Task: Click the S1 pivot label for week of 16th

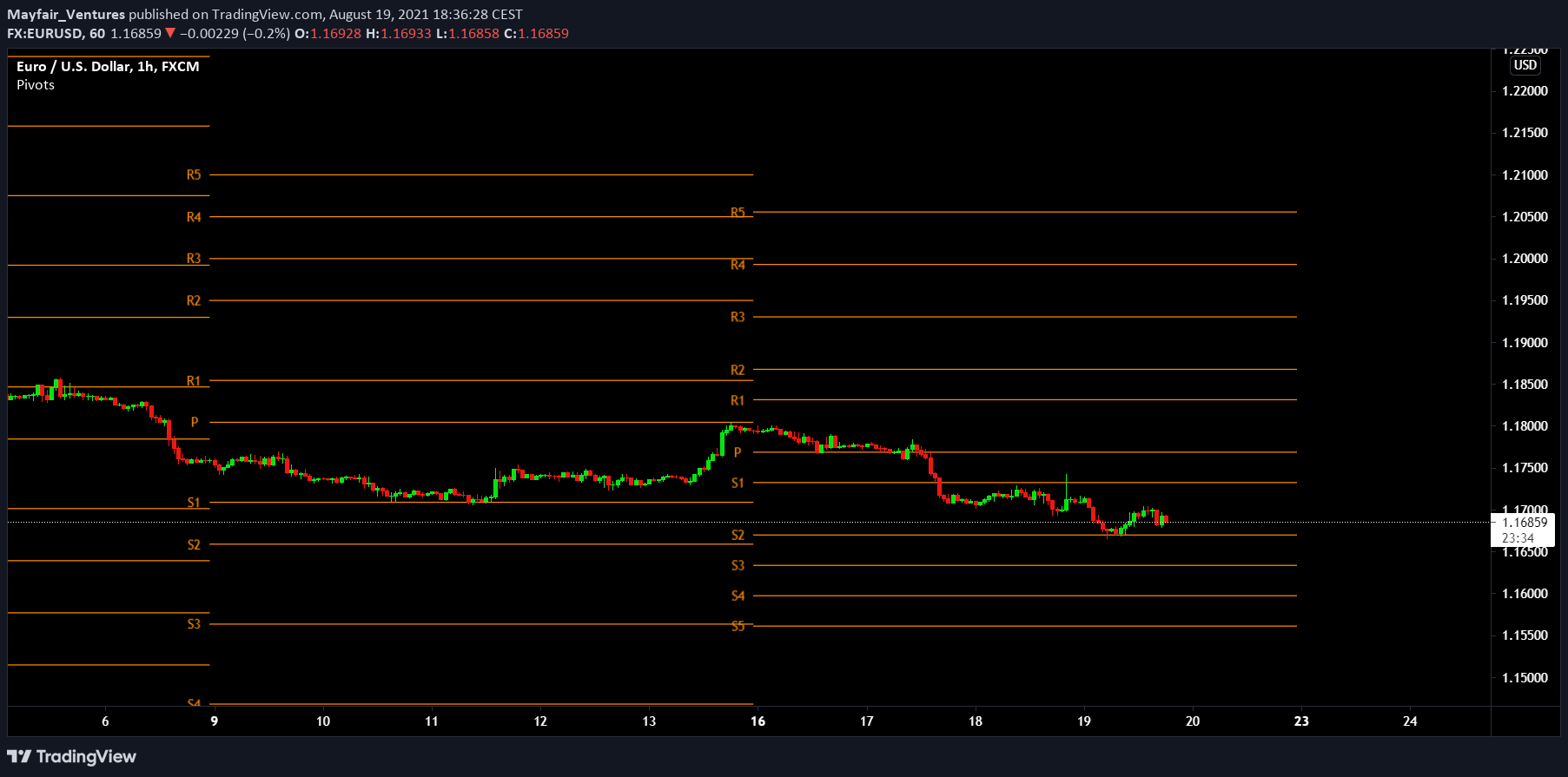Action: (x=738, y=483)
